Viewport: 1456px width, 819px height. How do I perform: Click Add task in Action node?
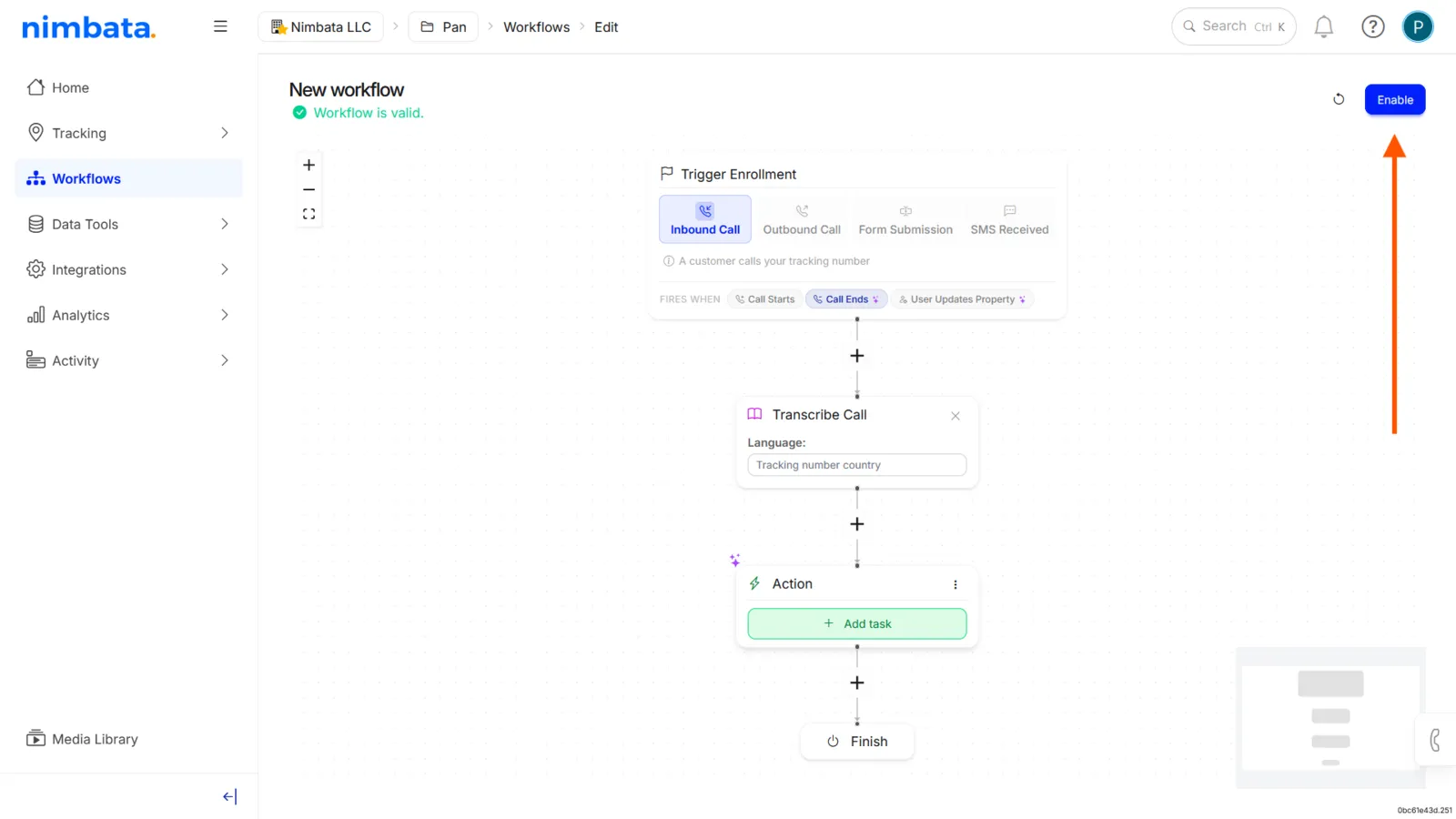pos(856,623)
